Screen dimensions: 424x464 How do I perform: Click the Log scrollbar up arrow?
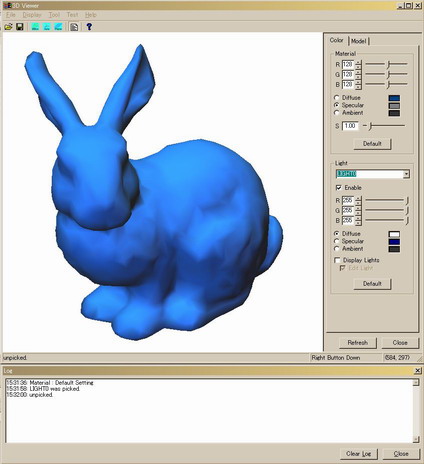coord(416,382)
